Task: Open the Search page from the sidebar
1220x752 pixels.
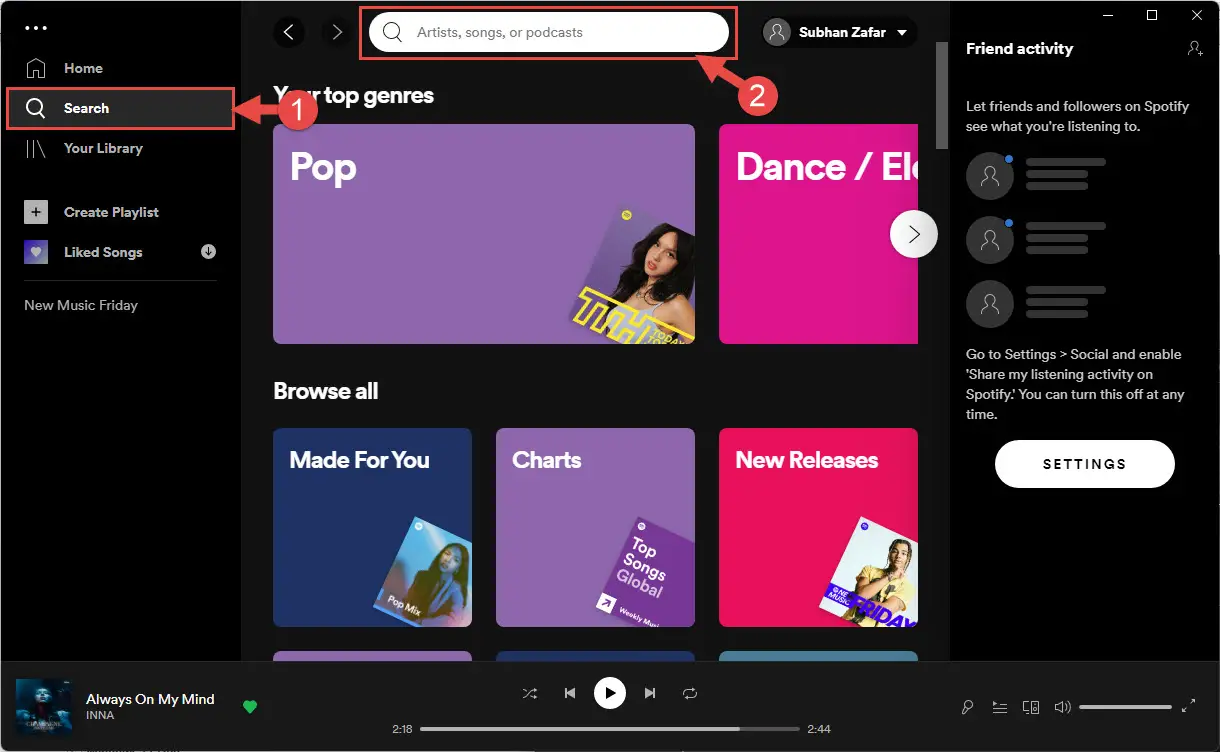Action: pos(120,108)
